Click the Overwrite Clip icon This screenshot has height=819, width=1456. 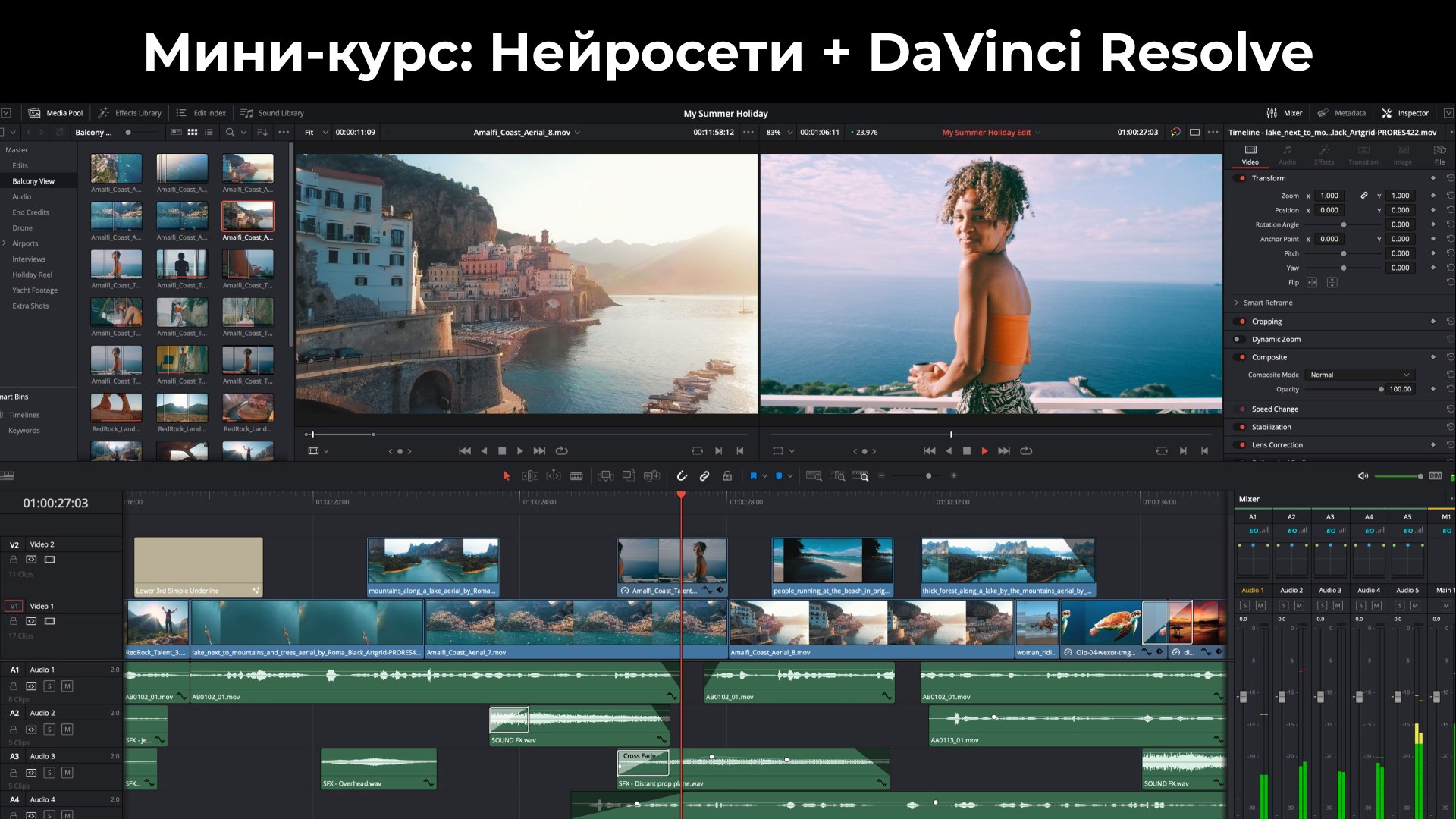pos(629,476)
